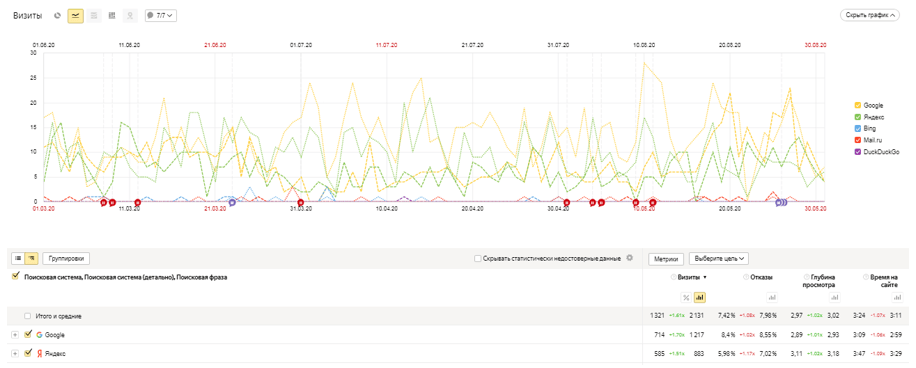Click the Яндекс row label
Viewport: 916px width, 368px height.
[55, 353]
